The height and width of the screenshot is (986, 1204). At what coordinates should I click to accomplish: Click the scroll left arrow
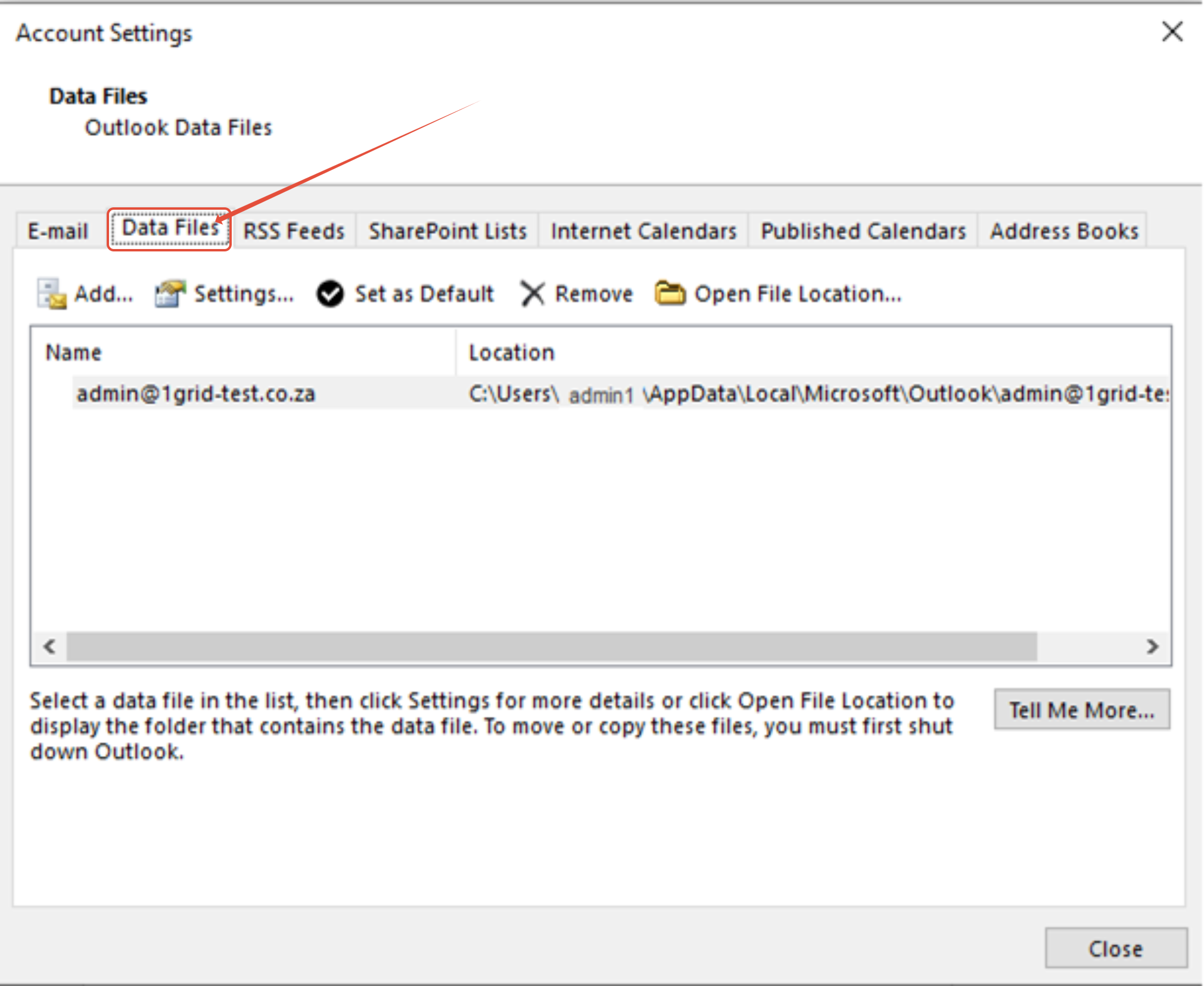(49, 646)
